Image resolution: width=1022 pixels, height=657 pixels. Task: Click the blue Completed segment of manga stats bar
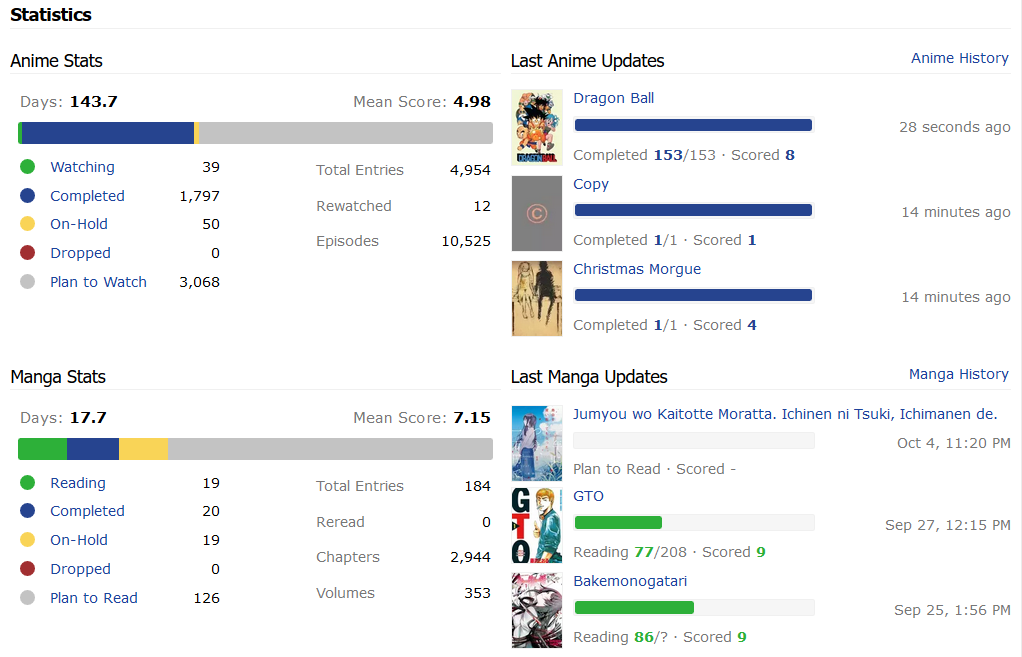click(93, 449)
